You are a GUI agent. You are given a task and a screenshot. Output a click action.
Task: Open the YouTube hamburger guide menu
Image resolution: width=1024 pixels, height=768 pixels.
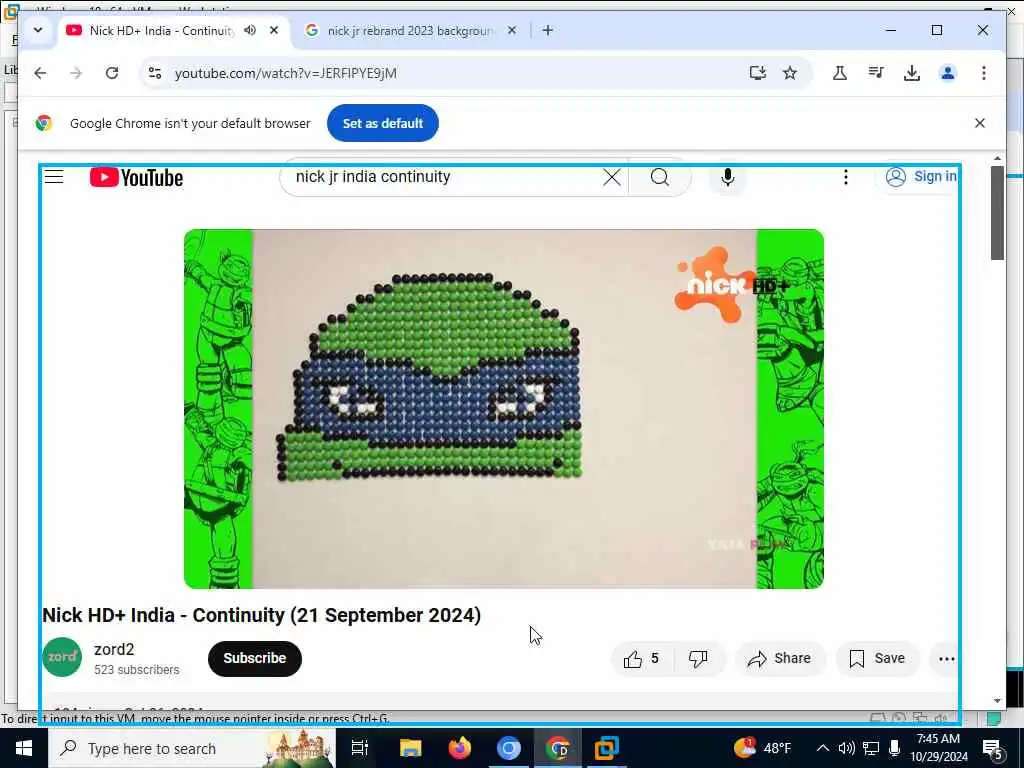[54, 177]
